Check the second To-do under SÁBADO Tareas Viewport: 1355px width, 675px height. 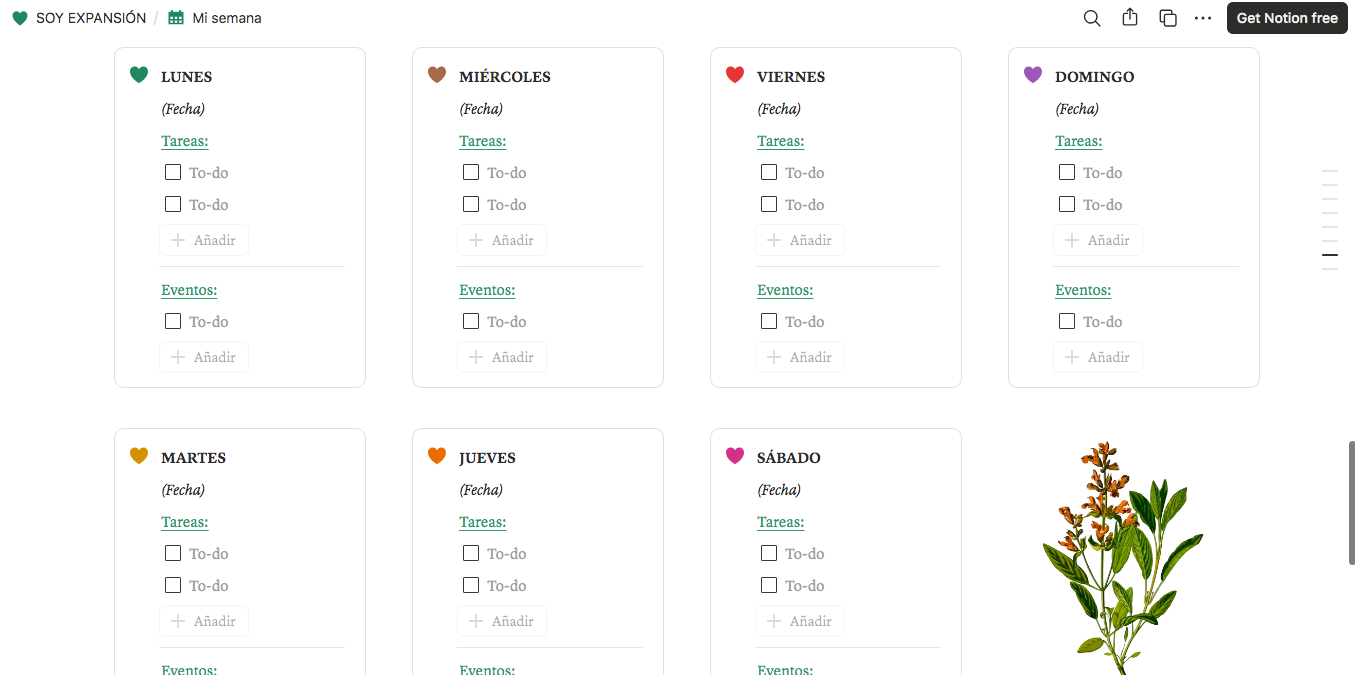point(768,585)
